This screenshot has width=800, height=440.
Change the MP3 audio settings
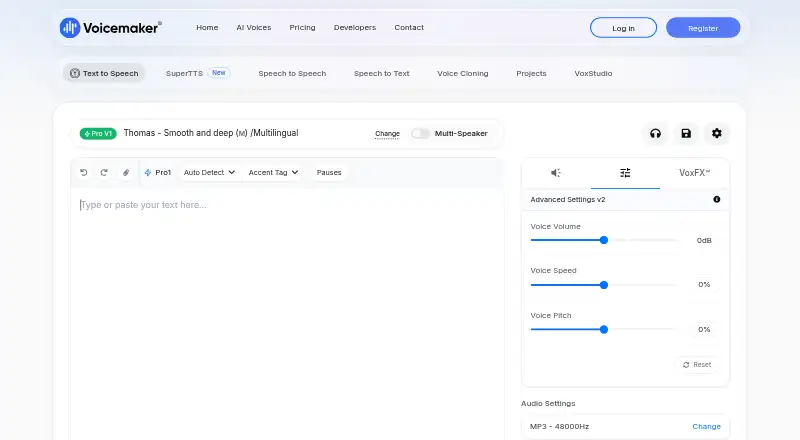coord(706,426)
